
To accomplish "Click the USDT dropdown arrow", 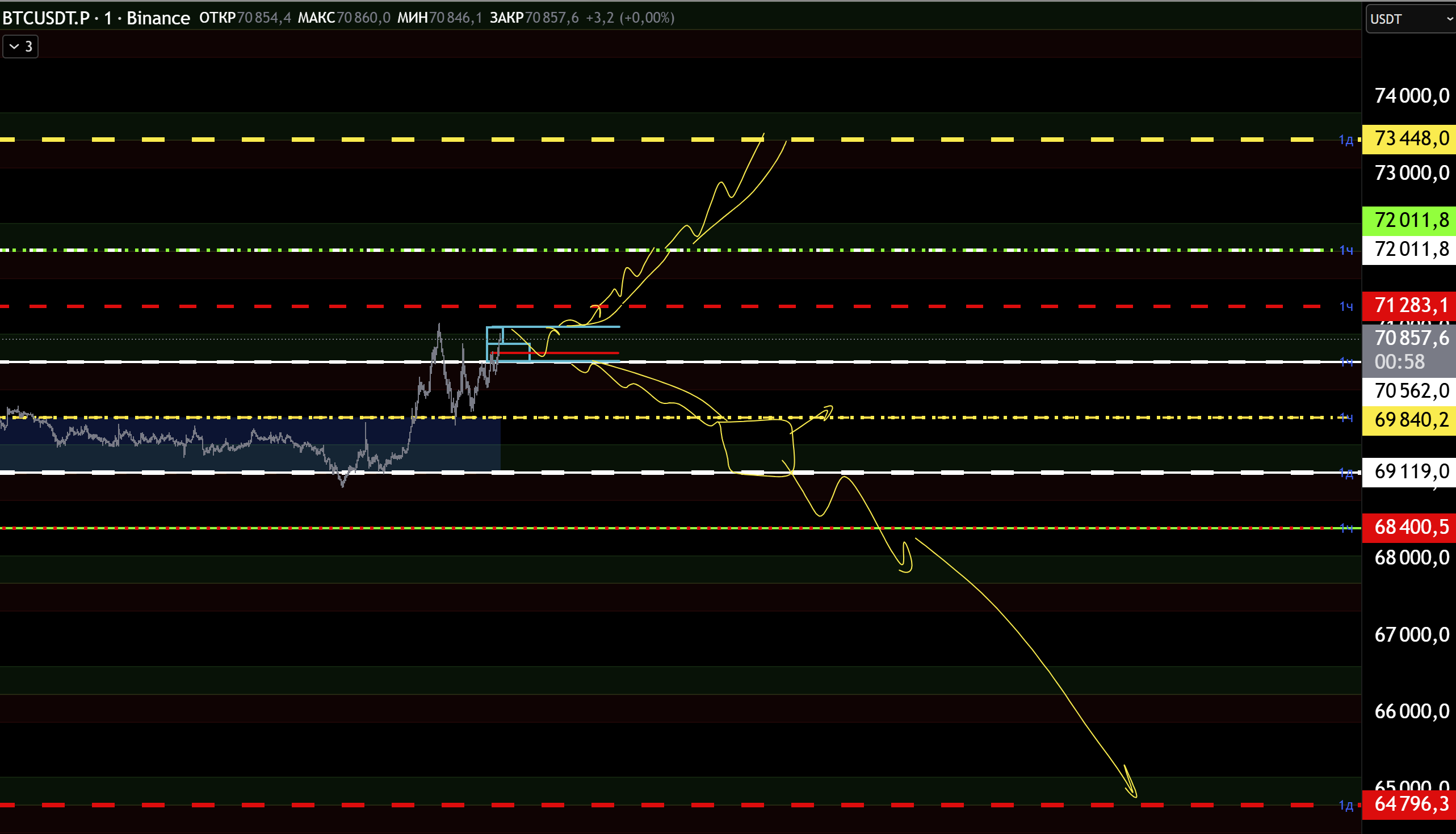I will [1449, 19].
